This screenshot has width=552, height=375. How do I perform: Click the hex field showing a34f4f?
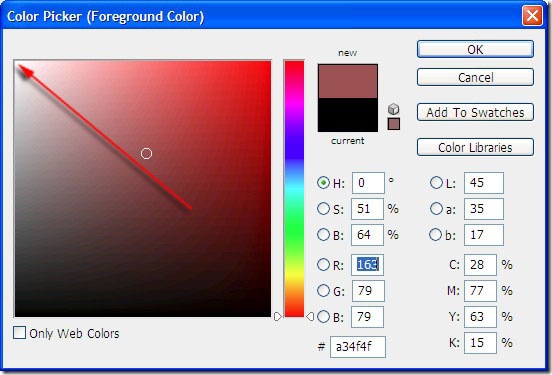click(x=358, y=347)
